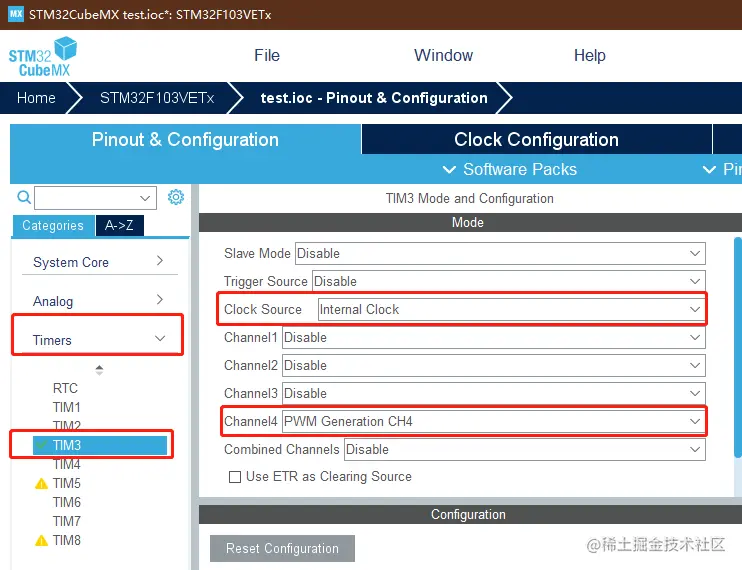Switch to the Clock Configuration tab
The image size is (742, 570).
click(x=537, y=140)
